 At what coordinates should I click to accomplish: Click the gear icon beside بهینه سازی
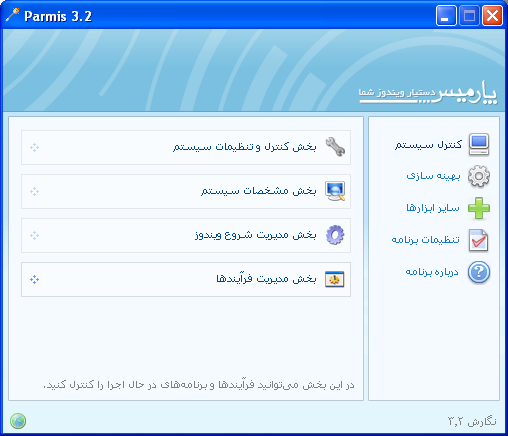(x=479, y=176)
